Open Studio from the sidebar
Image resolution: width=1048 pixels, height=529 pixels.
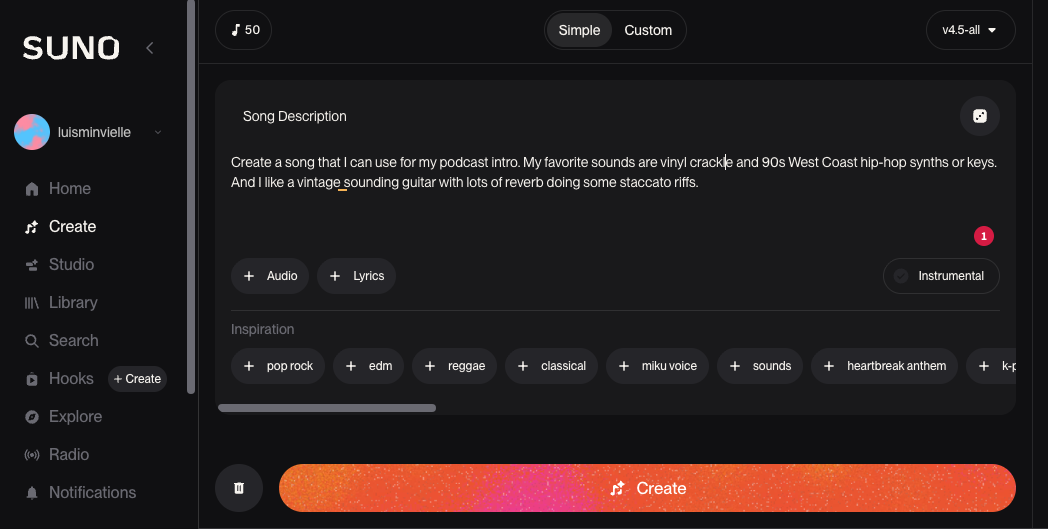pyautogui.click(x=71, y=265)
